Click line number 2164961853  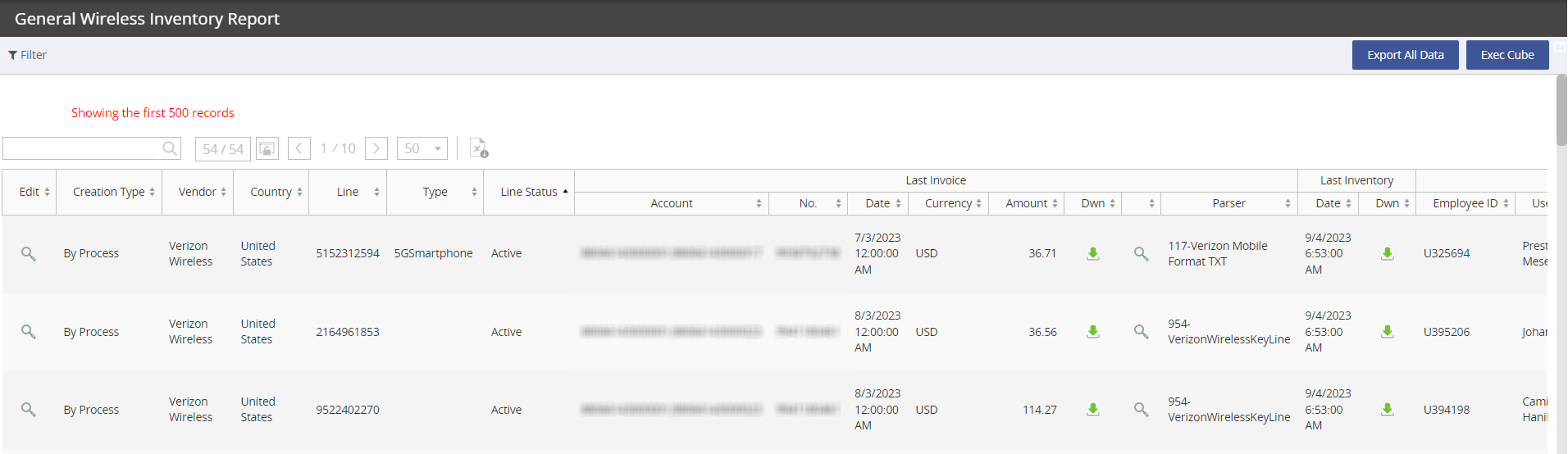pyautogui.click(x=348, y=332)
